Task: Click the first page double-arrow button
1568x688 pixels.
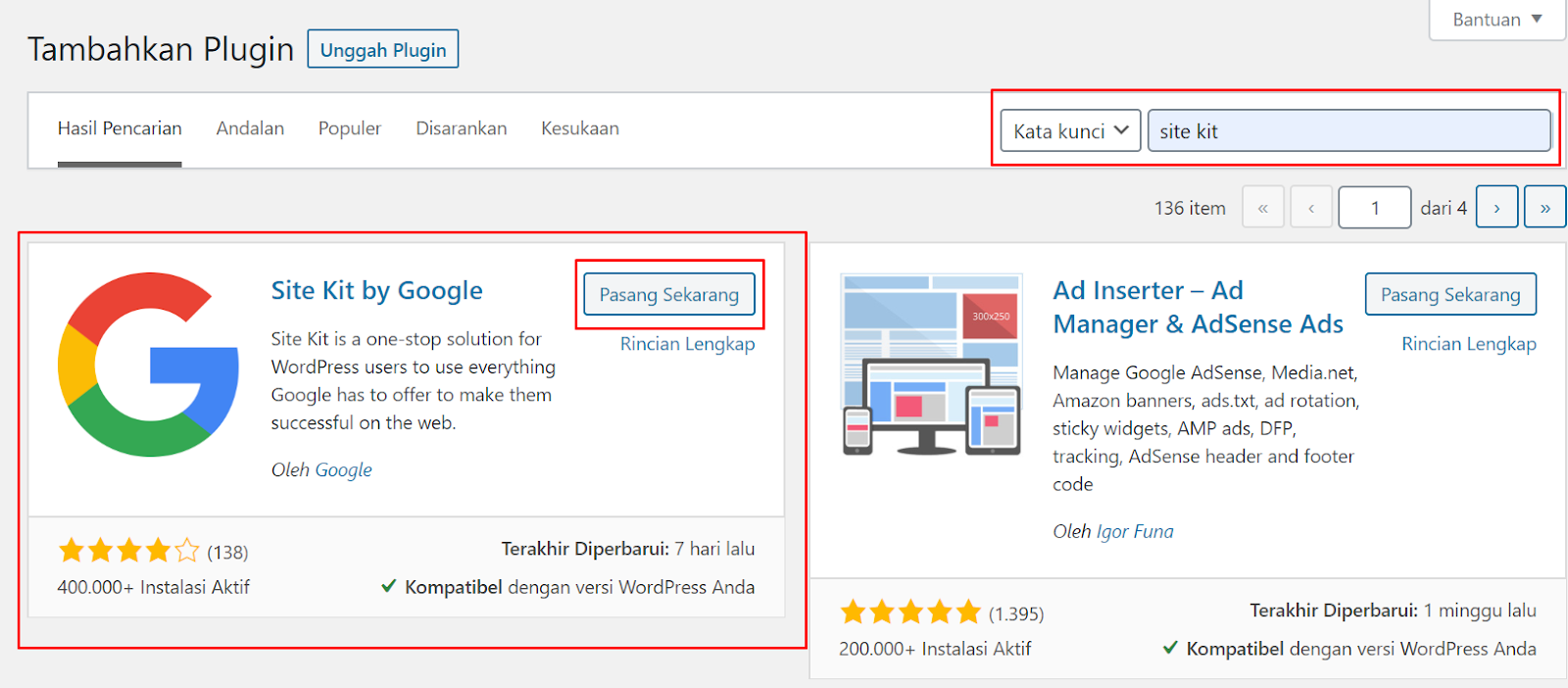Action: tap(1263, 208)
